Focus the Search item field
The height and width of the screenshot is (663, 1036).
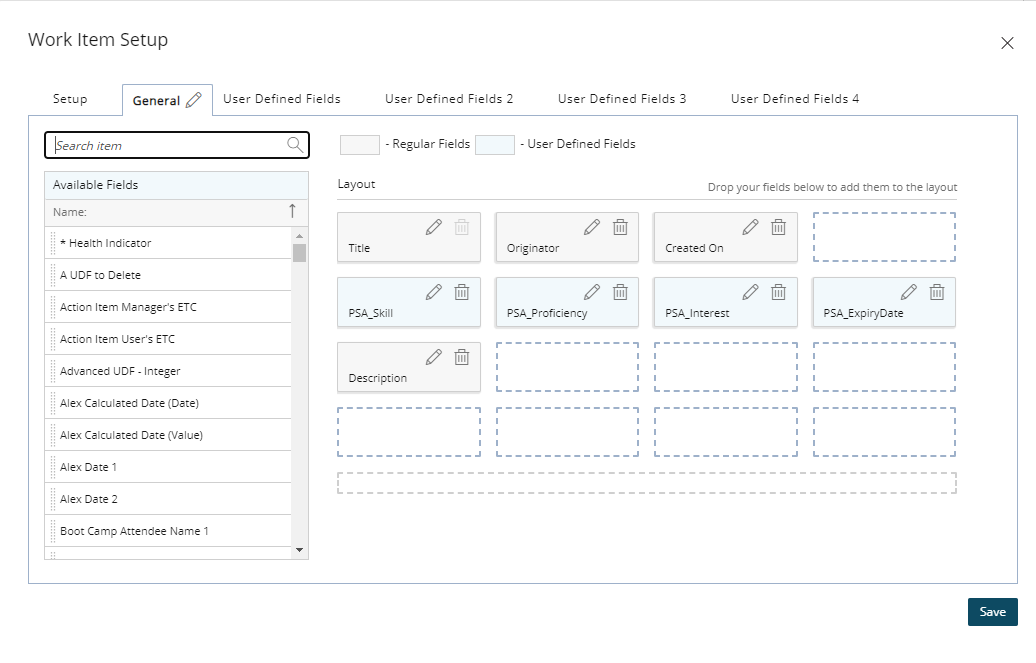pos(176,145)
